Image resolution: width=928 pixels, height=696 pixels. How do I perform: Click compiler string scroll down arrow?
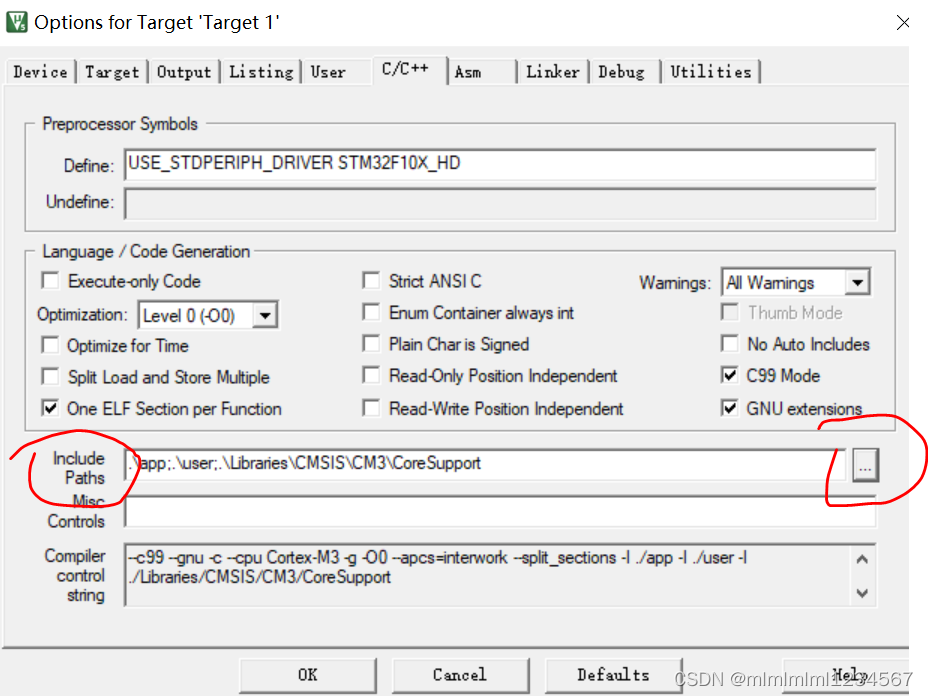point(862,592)
